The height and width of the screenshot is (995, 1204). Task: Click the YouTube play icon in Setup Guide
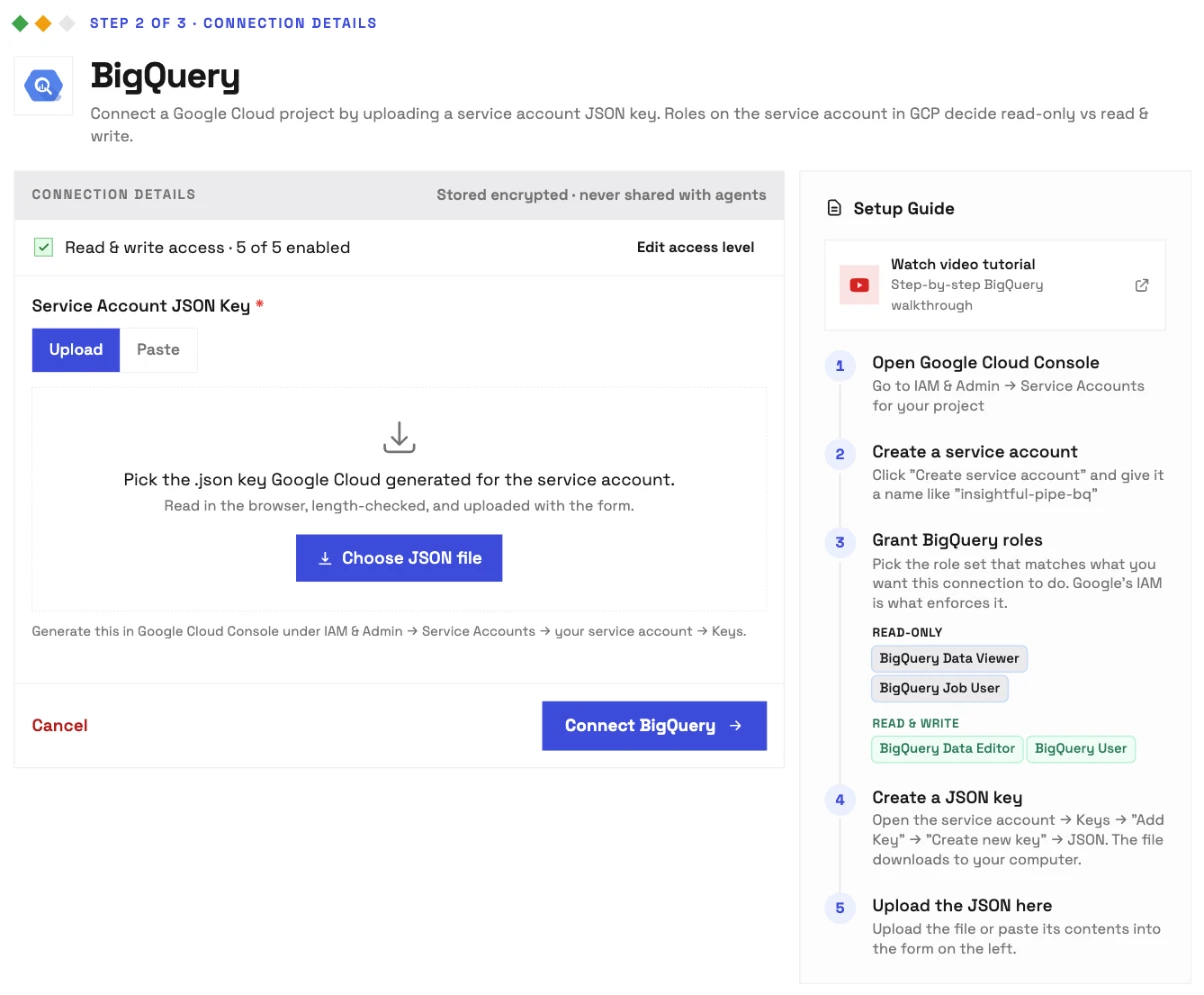859,285
